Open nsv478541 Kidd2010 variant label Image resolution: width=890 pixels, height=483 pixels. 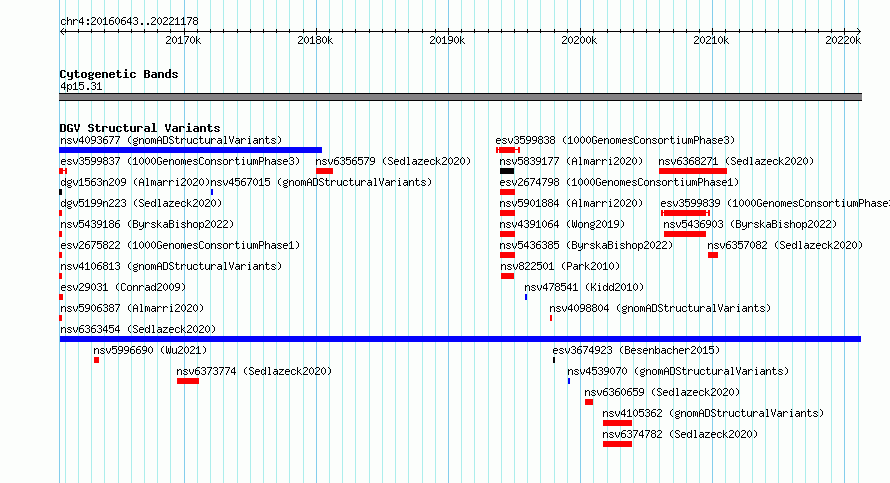click(x=584, y=287)
